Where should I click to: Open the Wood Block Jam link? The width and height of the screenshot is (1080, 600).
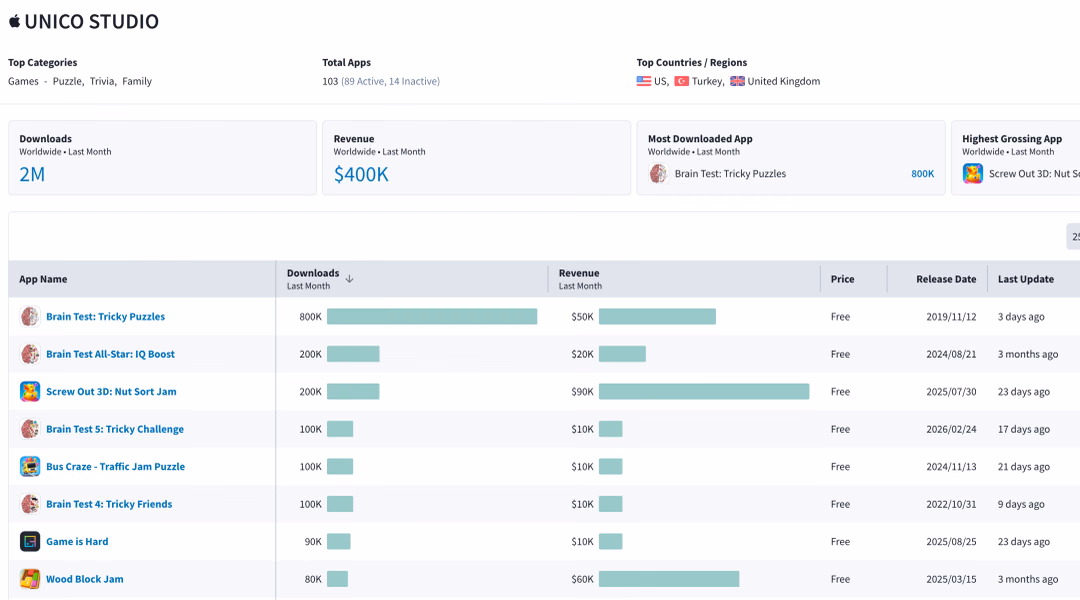coord(85,579)
